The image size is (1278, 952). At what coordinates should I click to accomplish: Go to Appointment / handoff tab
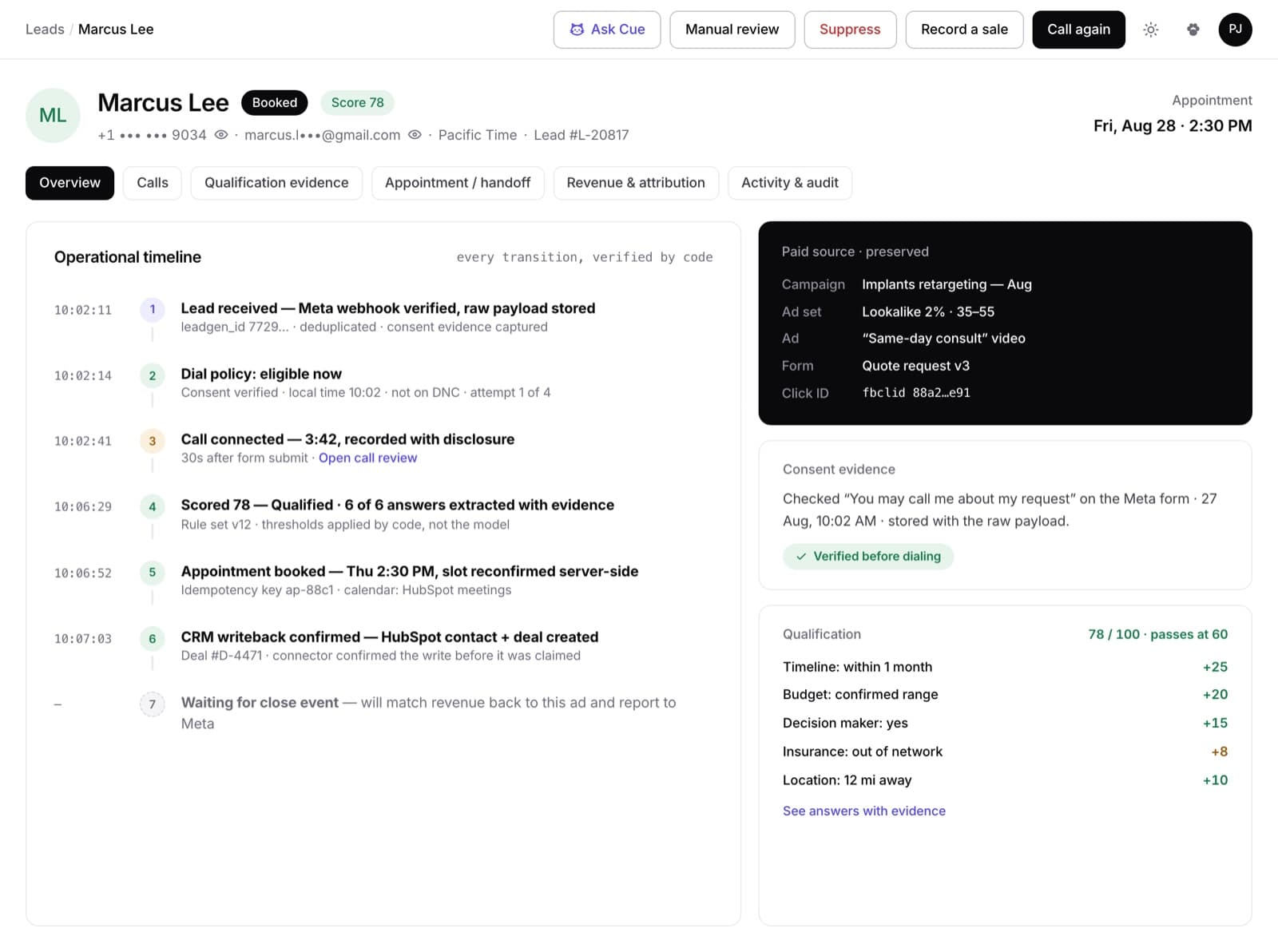coord(458,183)
